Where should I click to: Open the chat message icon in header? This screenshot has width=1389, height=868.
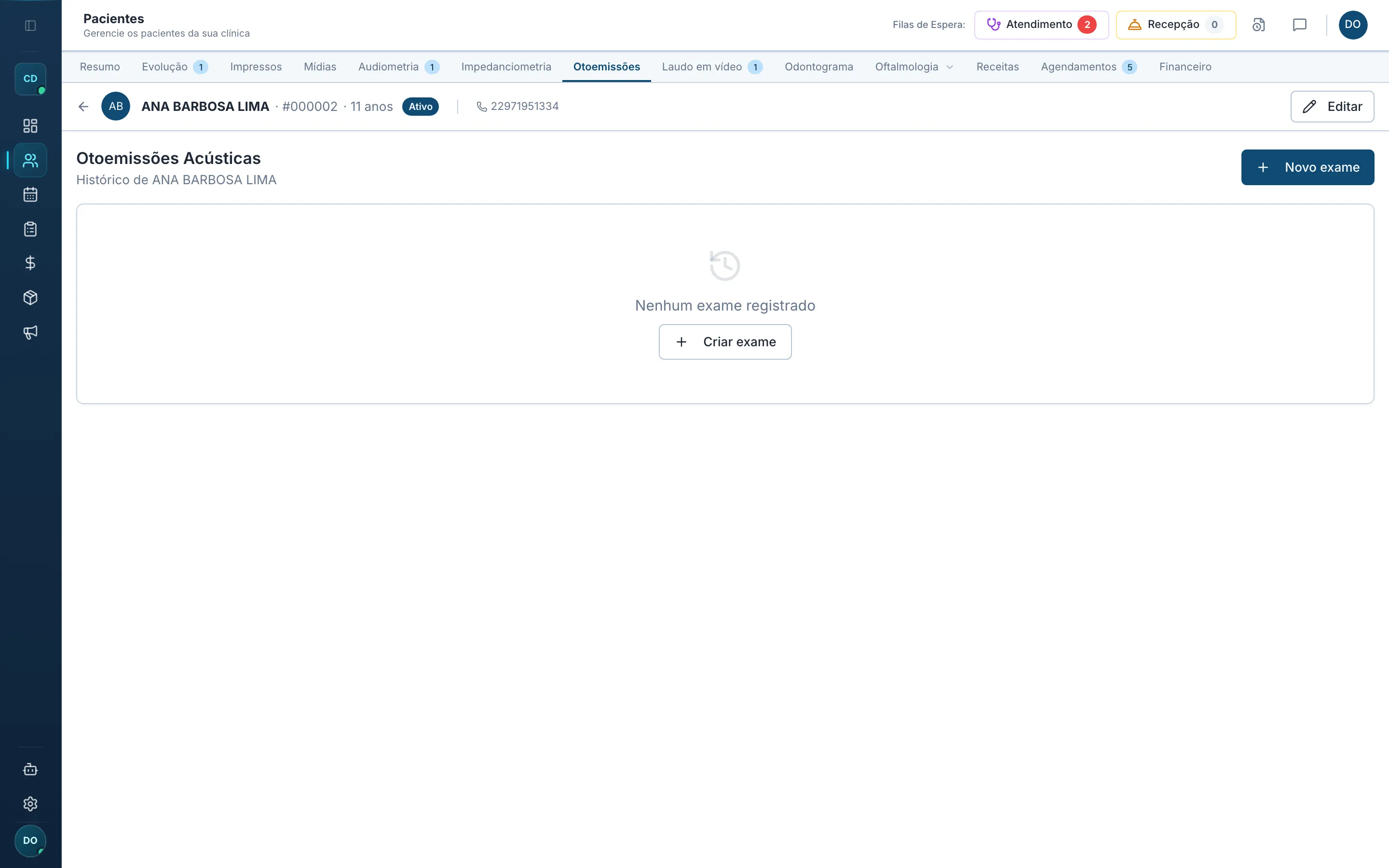(x=1299, y=25)
